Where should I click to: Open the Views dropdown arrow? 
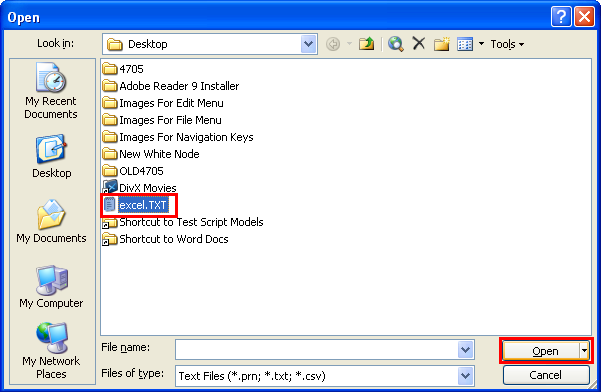pyautogui.click(x=481, y=44)
